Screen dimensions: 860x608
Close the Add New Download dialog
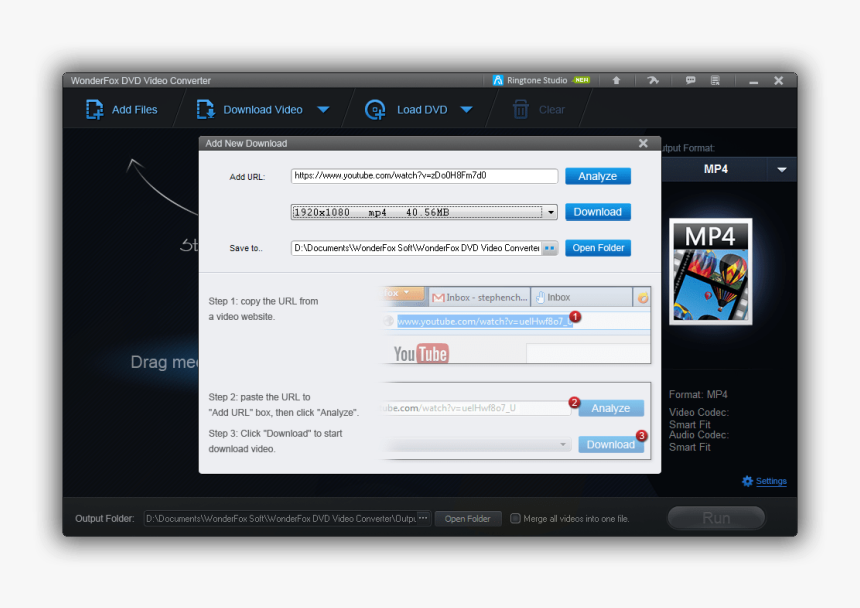coord(643,143)
